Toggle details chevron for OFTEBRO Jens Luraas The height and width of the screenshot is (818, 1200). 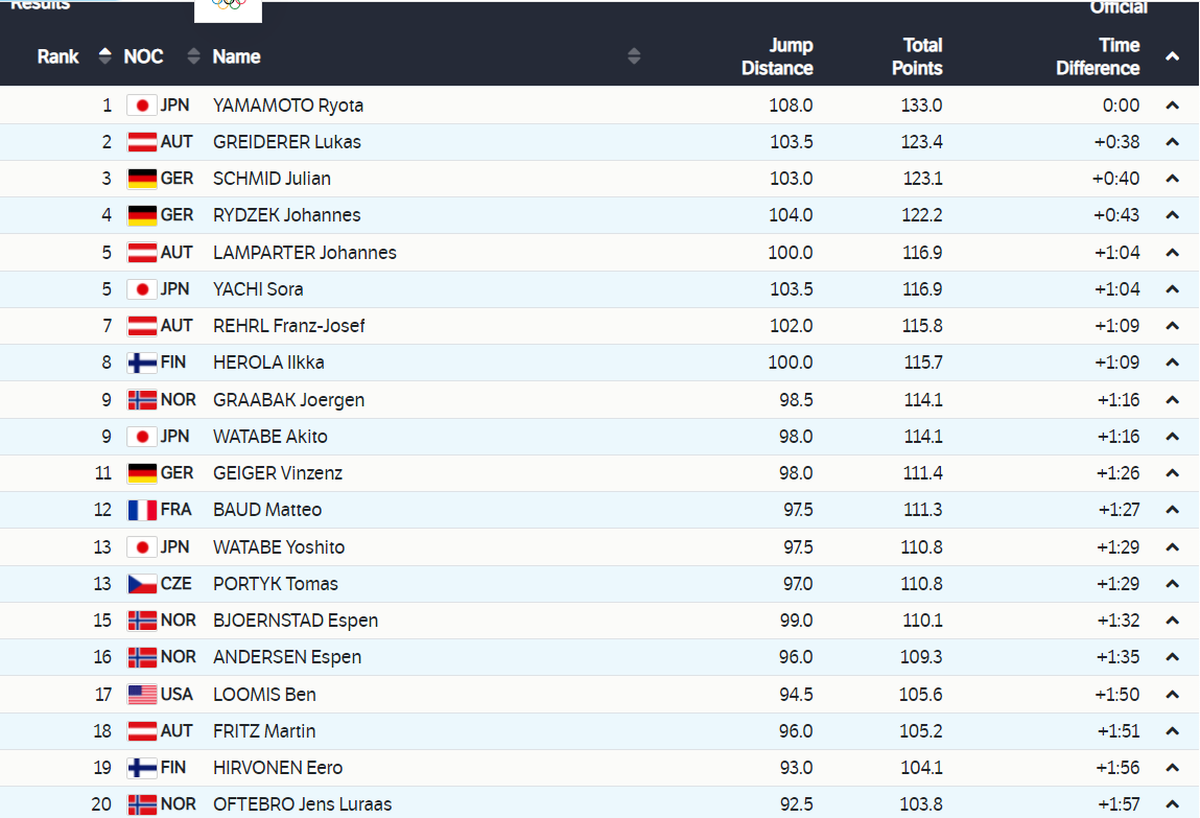1172,804
